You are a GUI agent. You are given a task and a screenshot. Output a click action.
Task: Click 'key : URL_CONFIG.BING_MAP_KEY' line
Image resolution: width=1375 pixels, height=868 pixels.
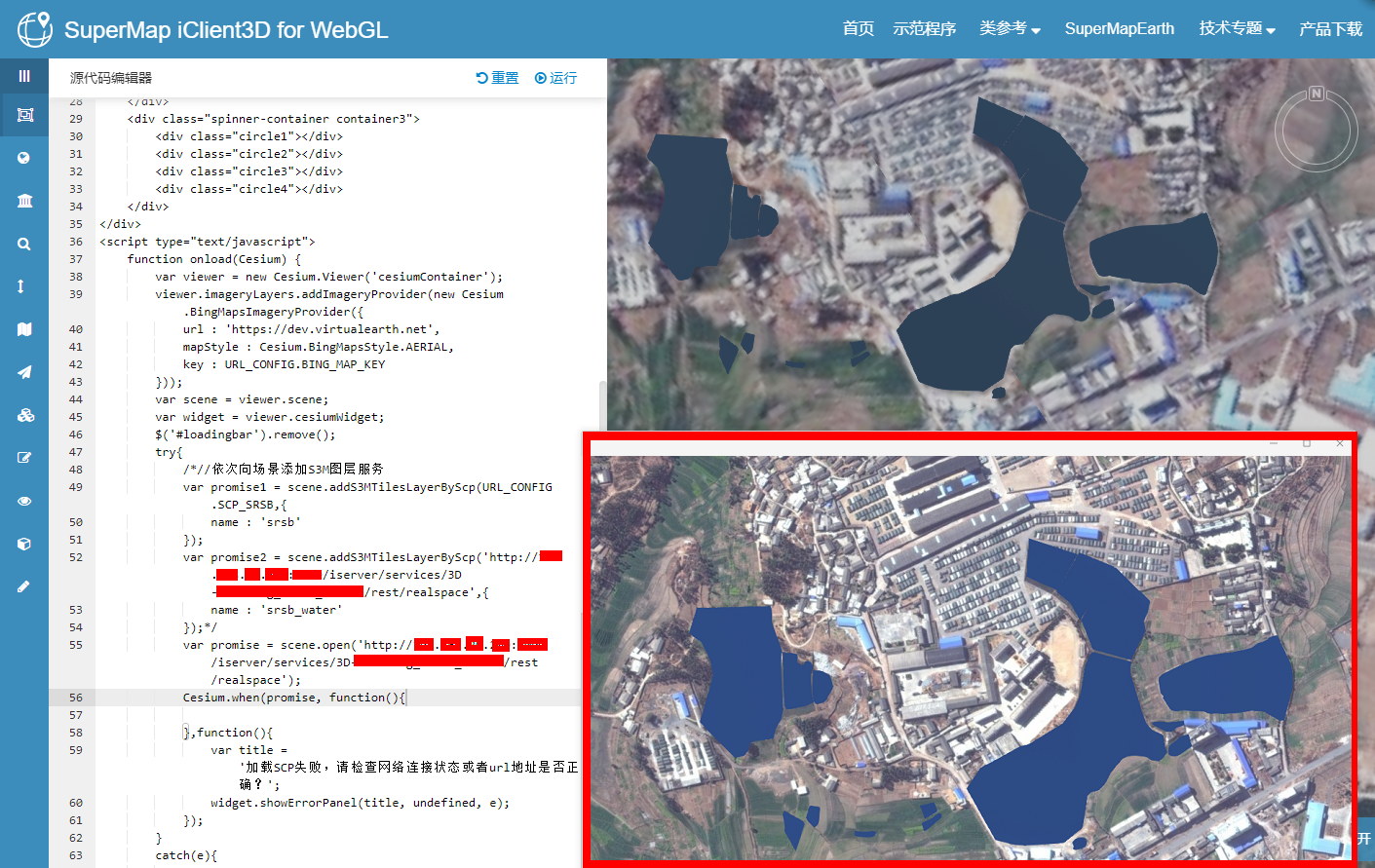(x=284, y=364)
